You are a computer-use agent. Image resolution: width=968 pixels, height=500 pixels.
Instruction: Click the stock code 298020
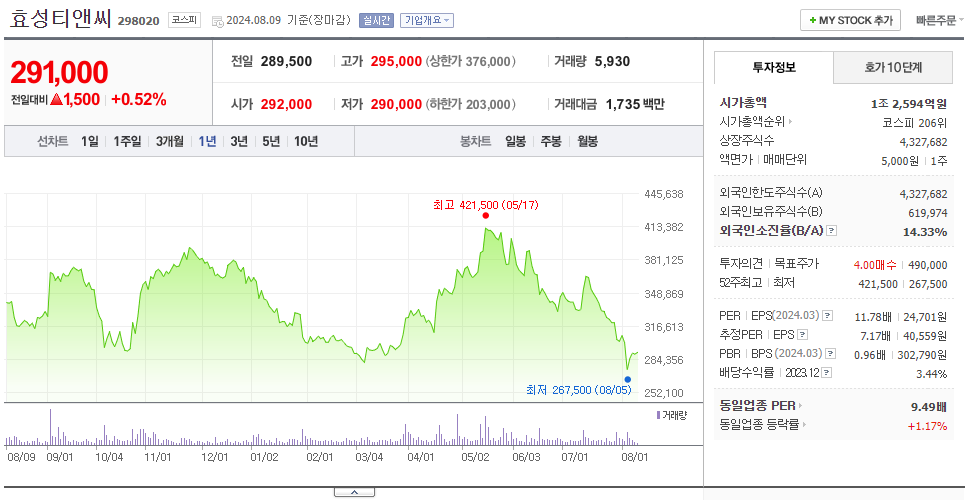137,21
